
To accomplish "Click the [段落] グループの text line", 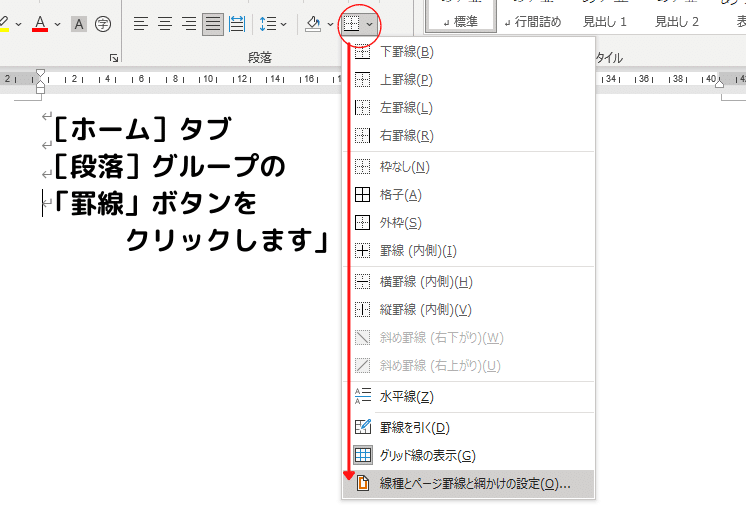I will tap(169, 167).
